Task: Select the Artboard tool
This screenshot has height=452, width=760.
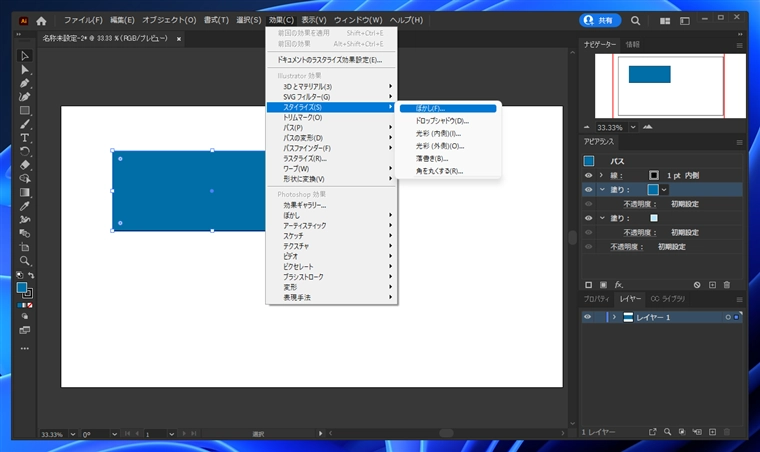Action: pos(24,247)
